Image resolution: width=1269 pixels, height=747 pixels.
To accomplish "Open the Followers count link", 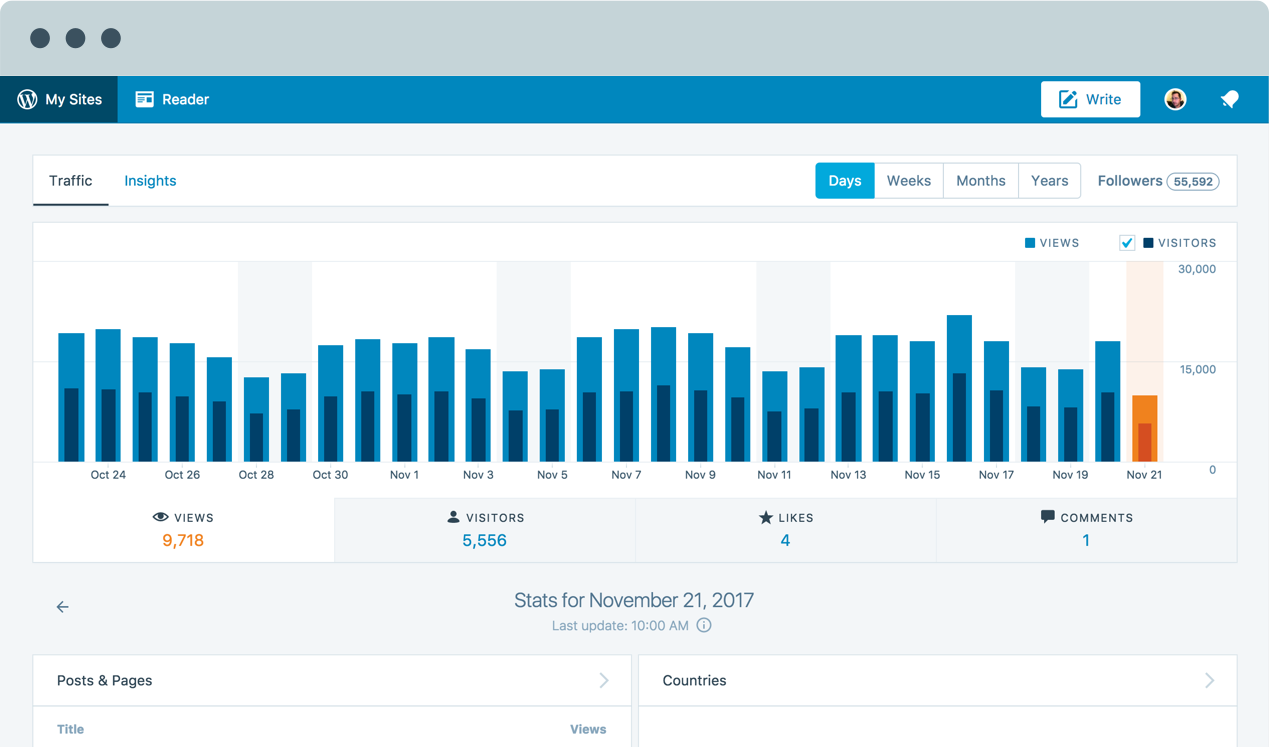I will click(x=1158, y=181).
